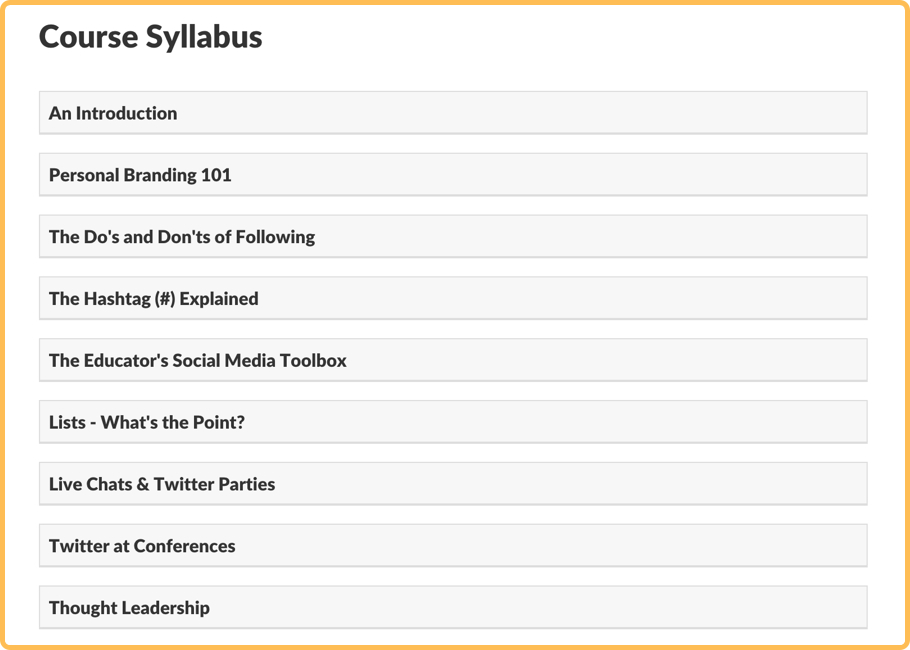Image resolution: width=910 pixels, height=650 pixels.
Task: Open the Twitter at Conferences section
Action: 453,546
